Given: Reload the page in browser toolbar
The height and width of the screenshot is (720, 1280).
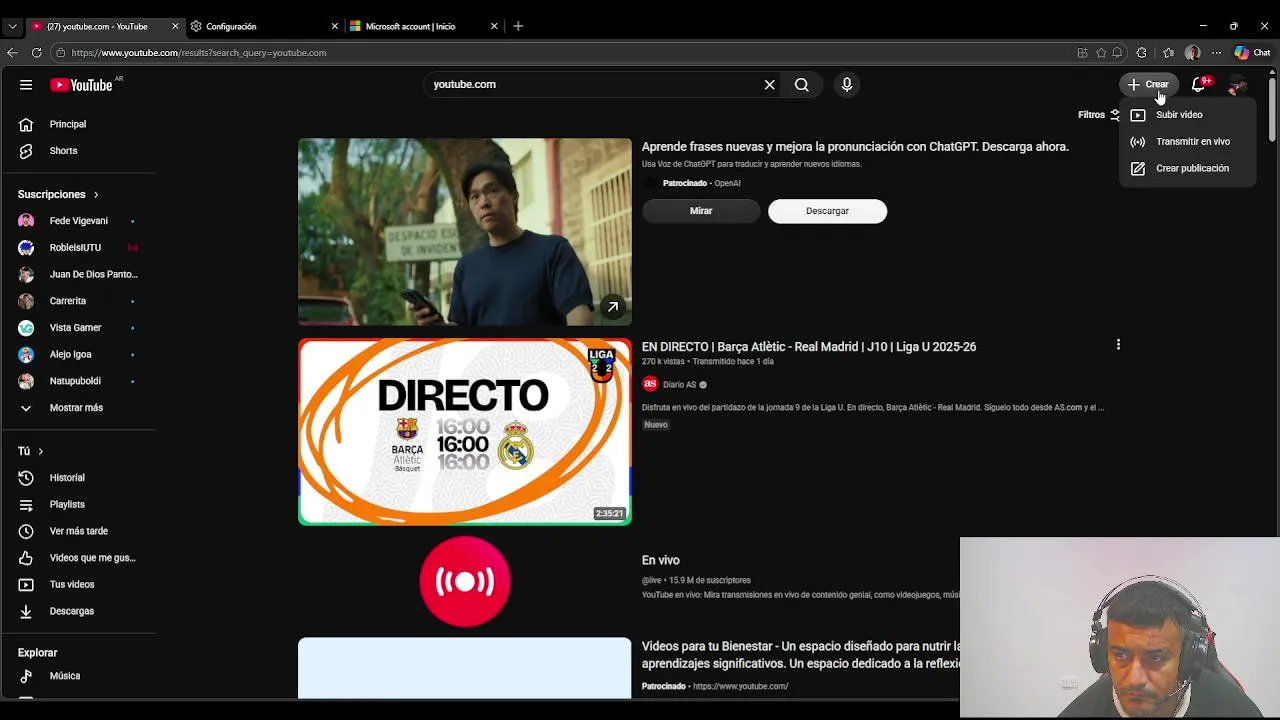Looking at the screenshot, I should tap(37, 53).
